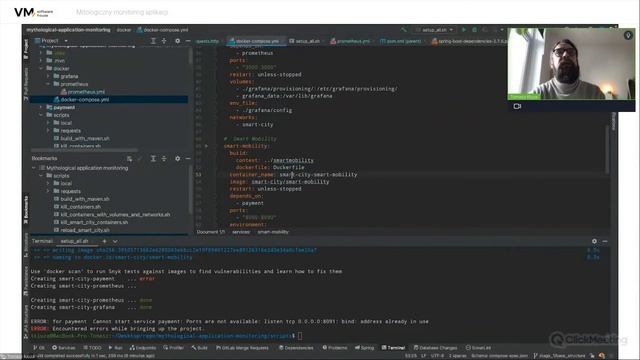Expand the grafana folder in Project tree
Image resolution: width=640 pixels, height=360 pixels.
click(48, 76)
